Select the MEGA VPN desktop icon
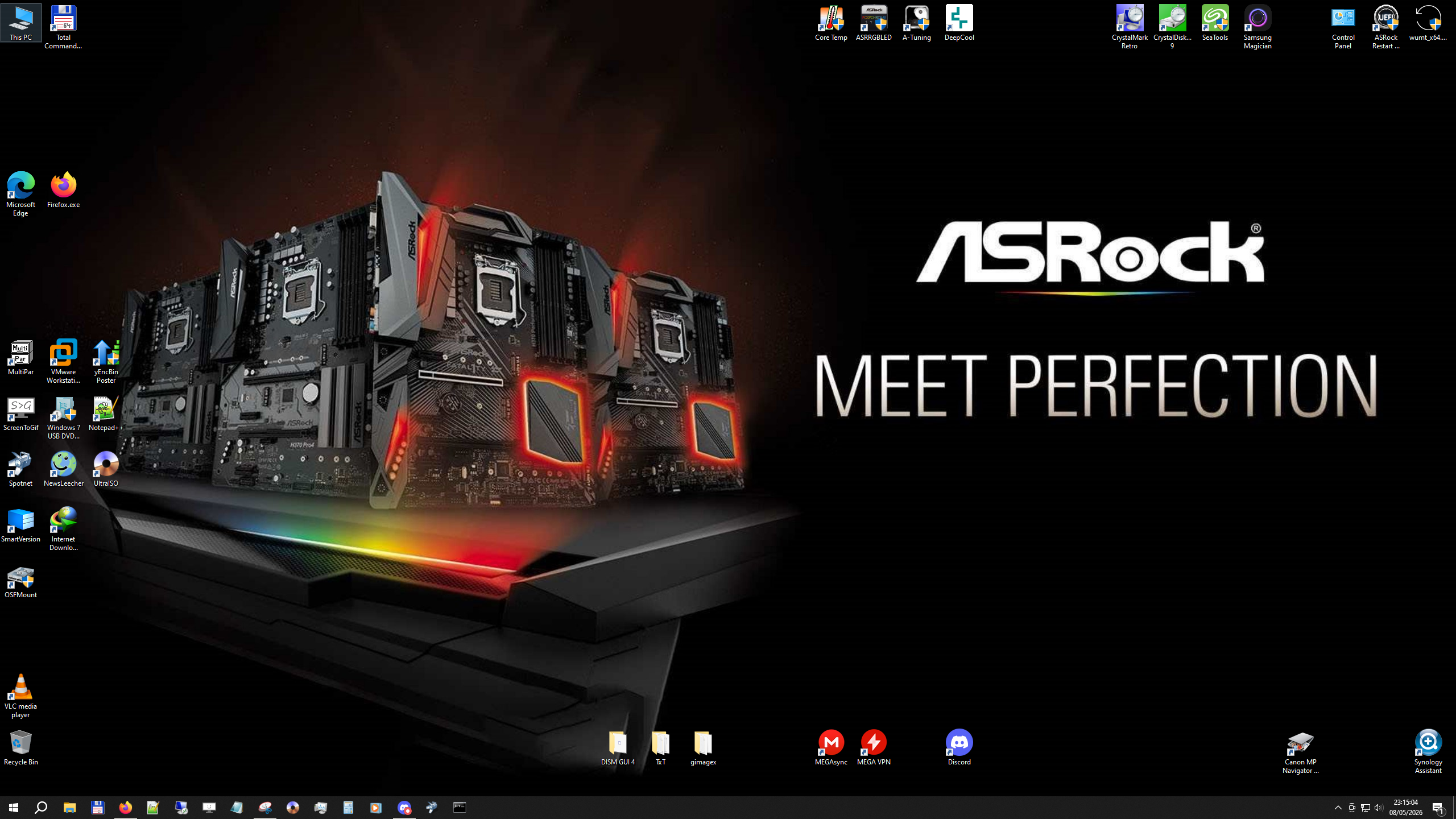Viewport: 1456px width, 819px height. tap(874, 748)
